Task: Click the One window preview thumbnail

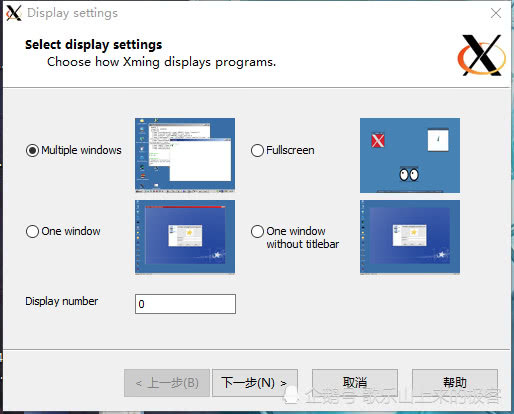Action: [x=185, y=237]
